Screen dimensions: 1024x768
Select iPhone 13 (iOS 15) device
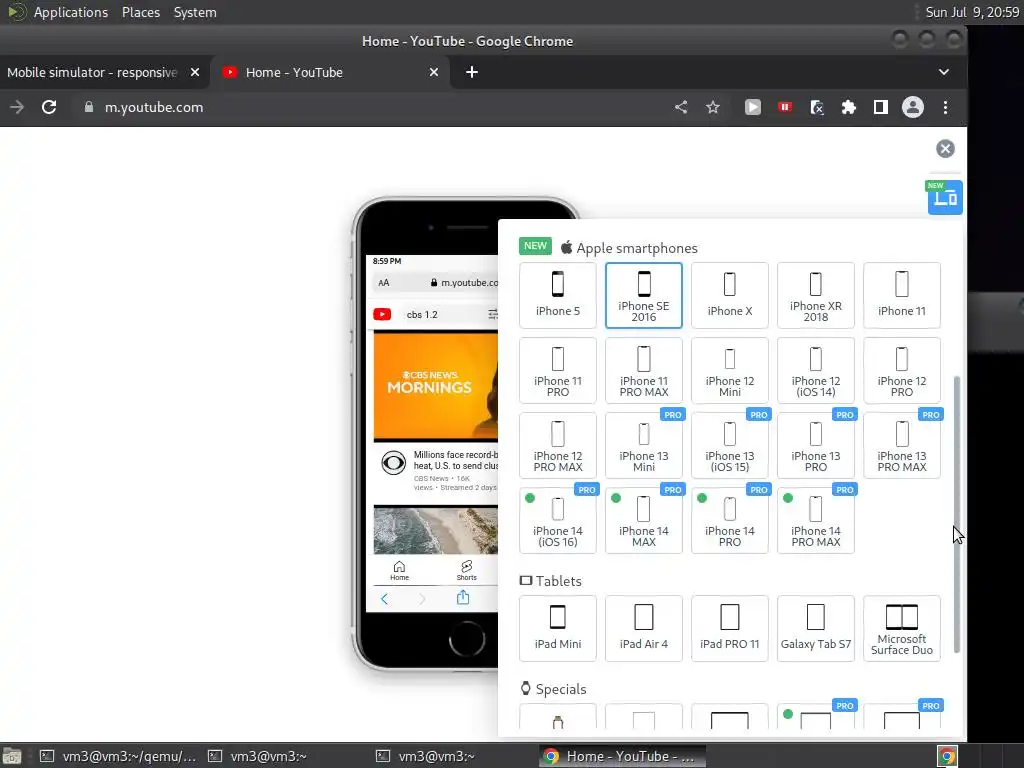click(729, 445)
